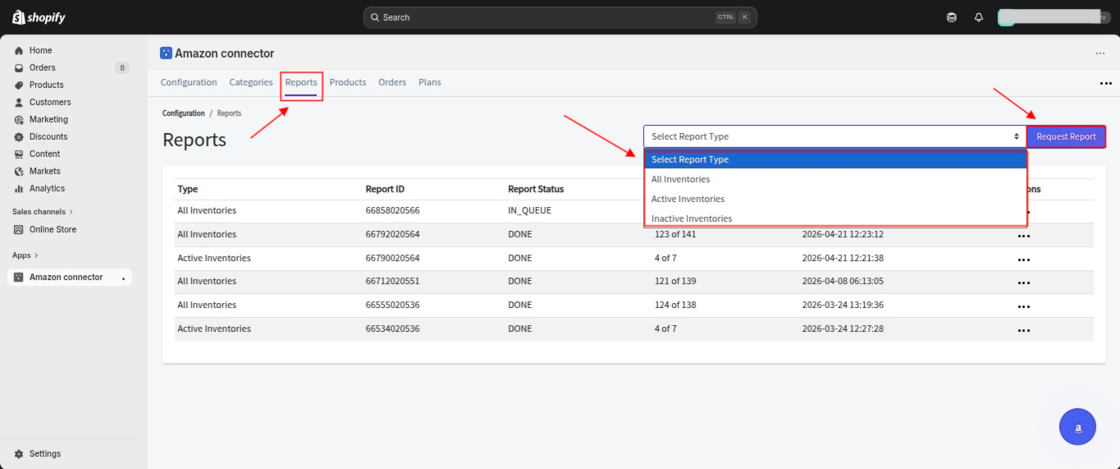Screen dimensions: 1120x469
Task: Open Orders in the left sidebar
Action: [x=42, y=68]
